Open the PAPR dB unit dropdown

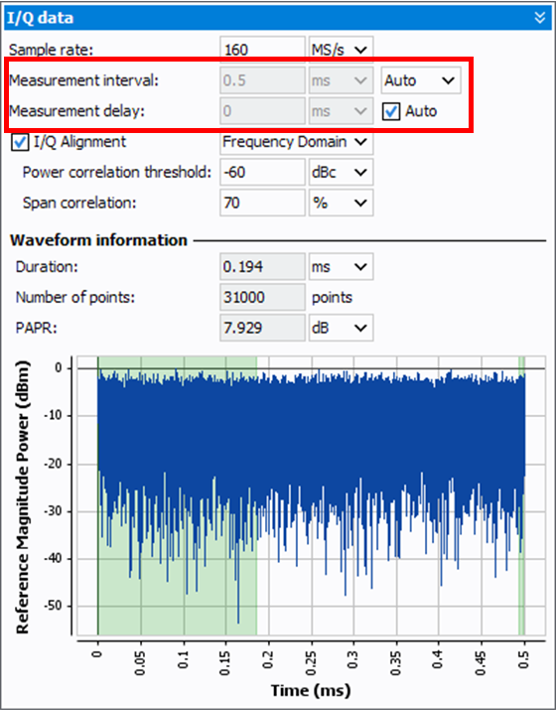[x=341, y=328]
